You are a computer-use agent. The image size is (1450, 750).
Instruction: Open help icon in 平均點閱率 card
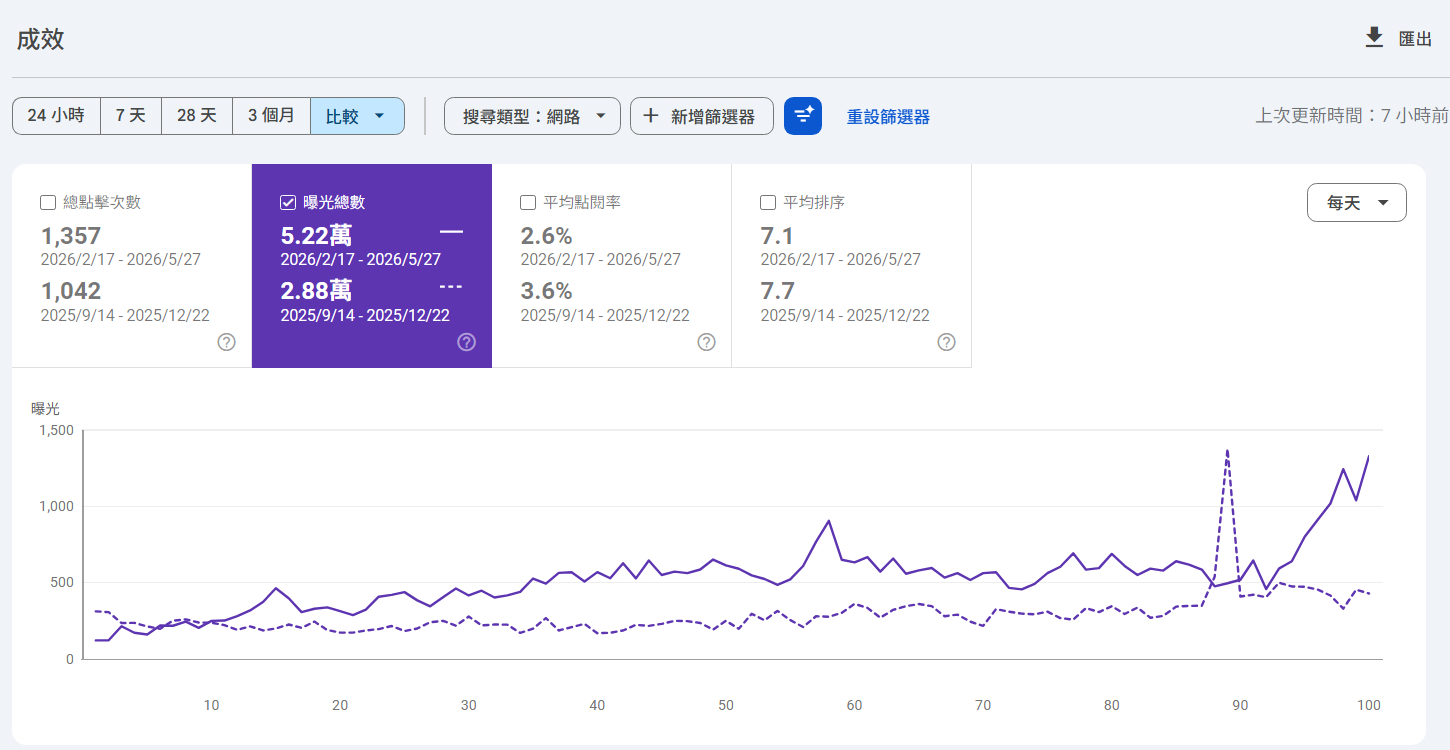point(707,342)
